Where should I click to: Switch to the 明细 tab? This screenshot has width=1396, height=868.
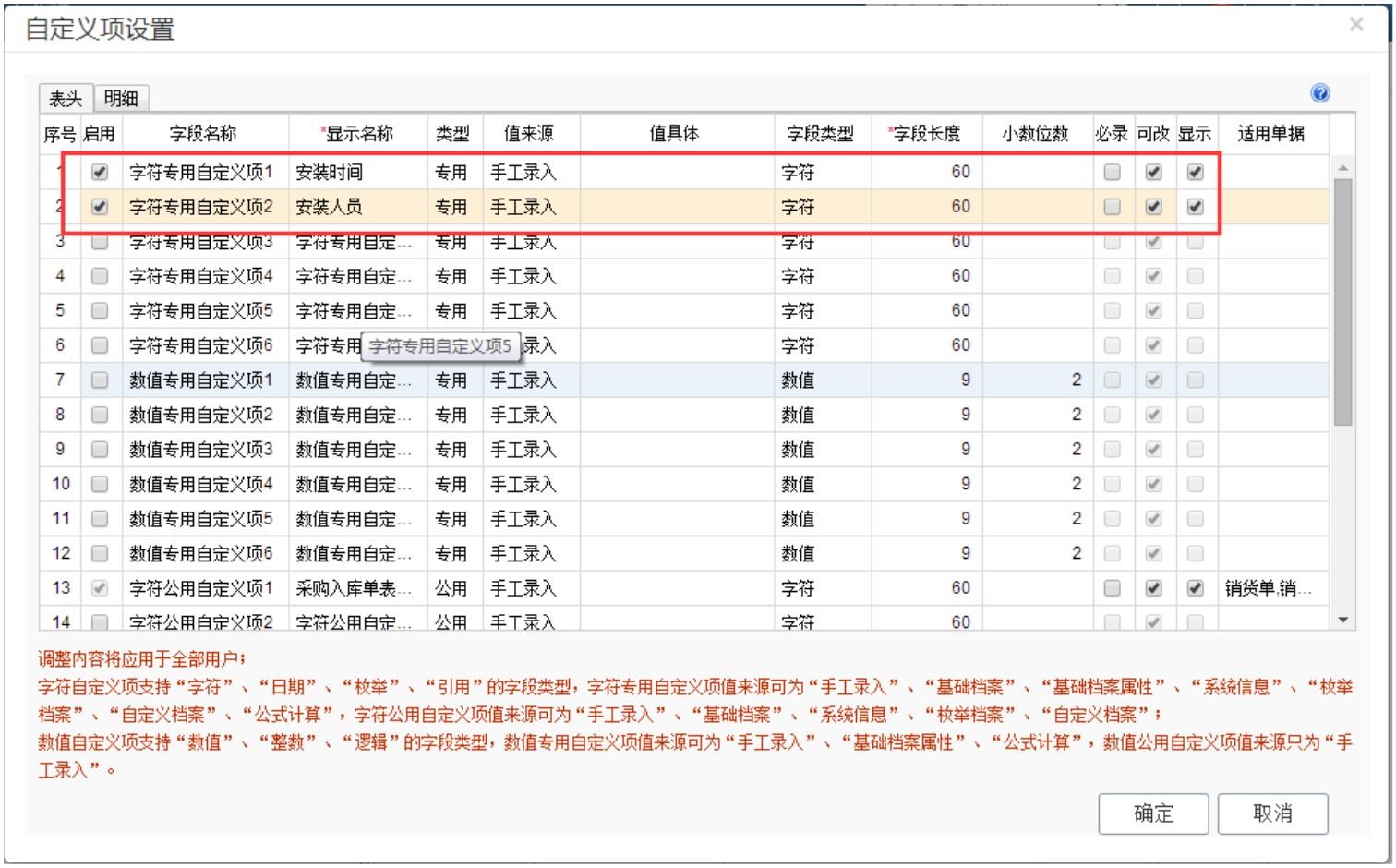pos(121,99)
